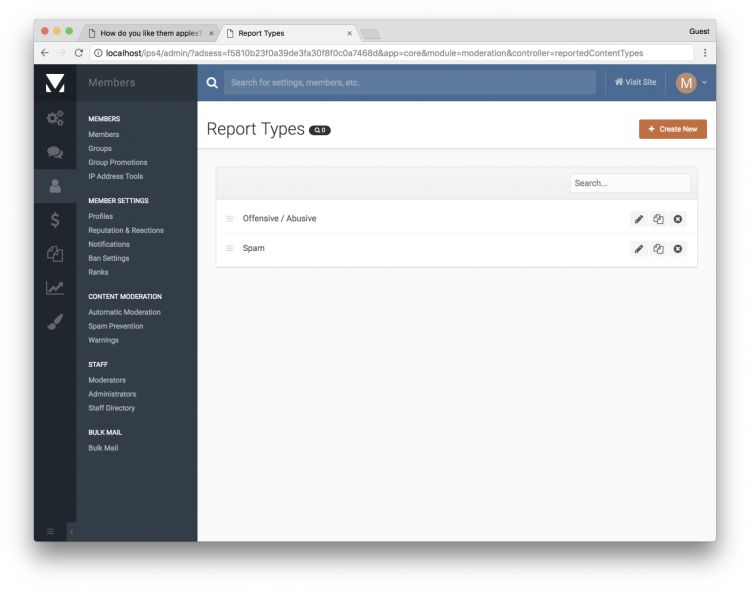The height and width of the screenshot is (590, 750).
Task: Close the Report Types browser tab
Action: (350, 33)
